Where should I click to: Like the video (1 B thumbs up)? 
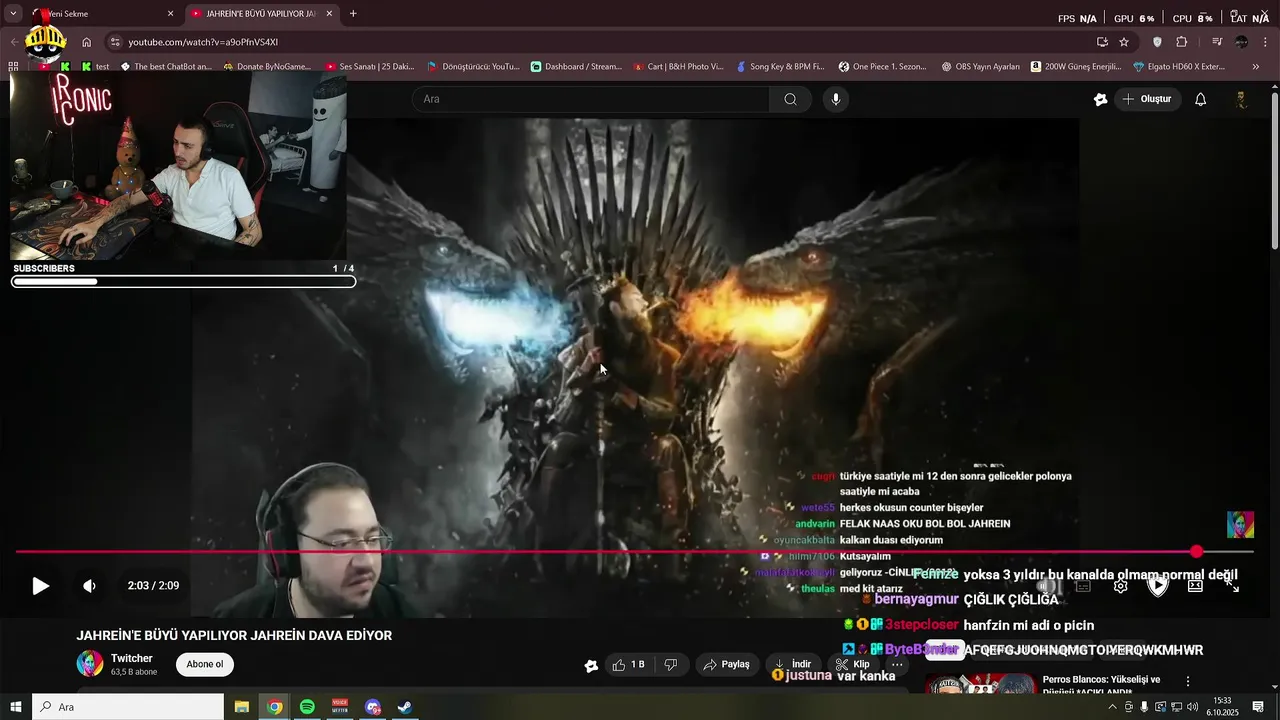629,665
